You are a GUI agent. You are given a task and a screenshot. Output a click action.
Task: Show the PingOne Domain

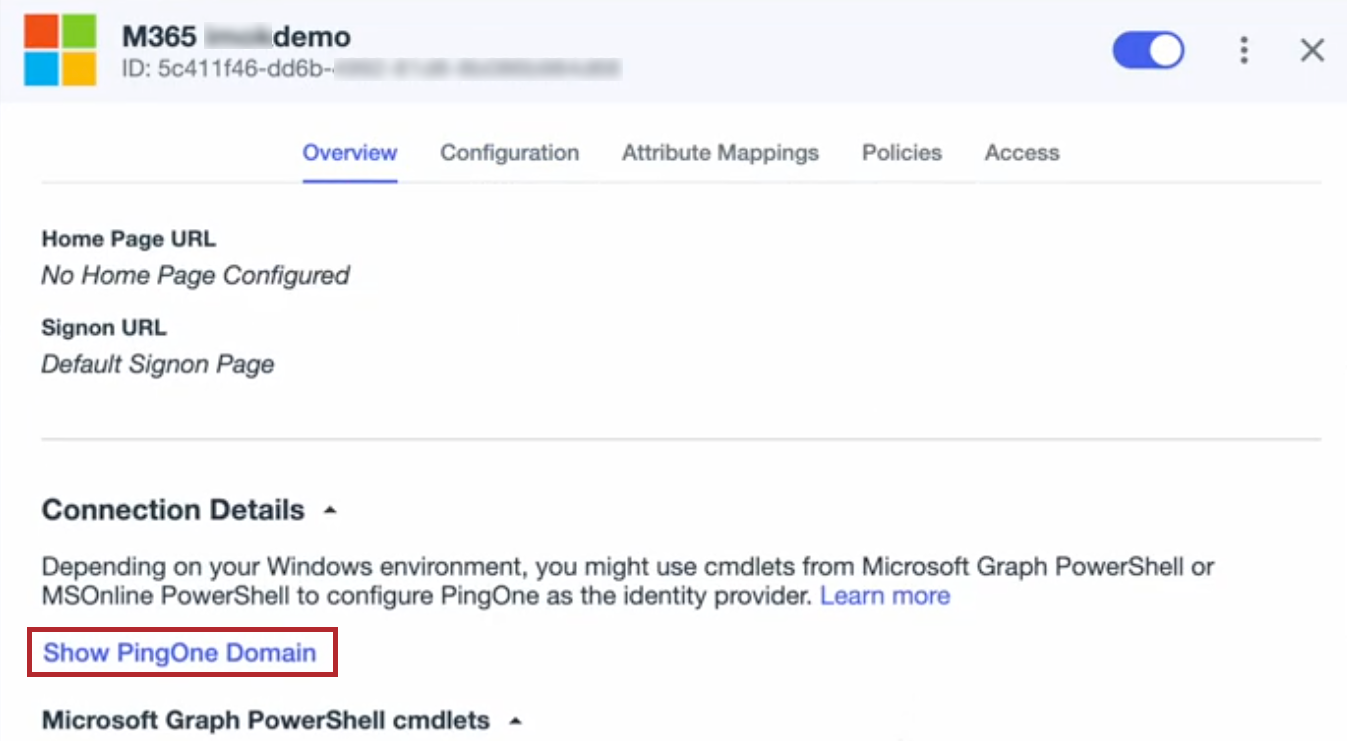click(181, 652)
